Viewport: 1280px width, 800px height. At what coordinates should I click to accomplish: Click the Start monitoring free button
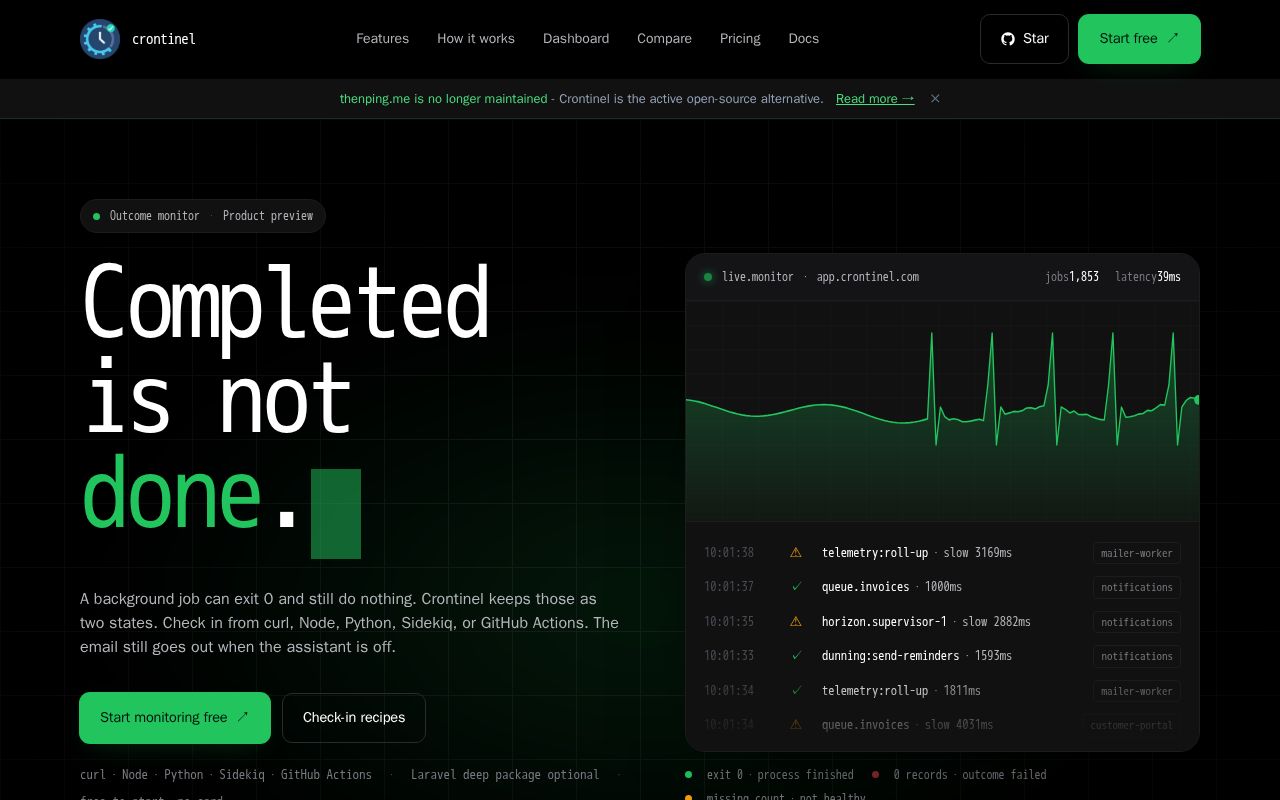(x=175, y=718)
